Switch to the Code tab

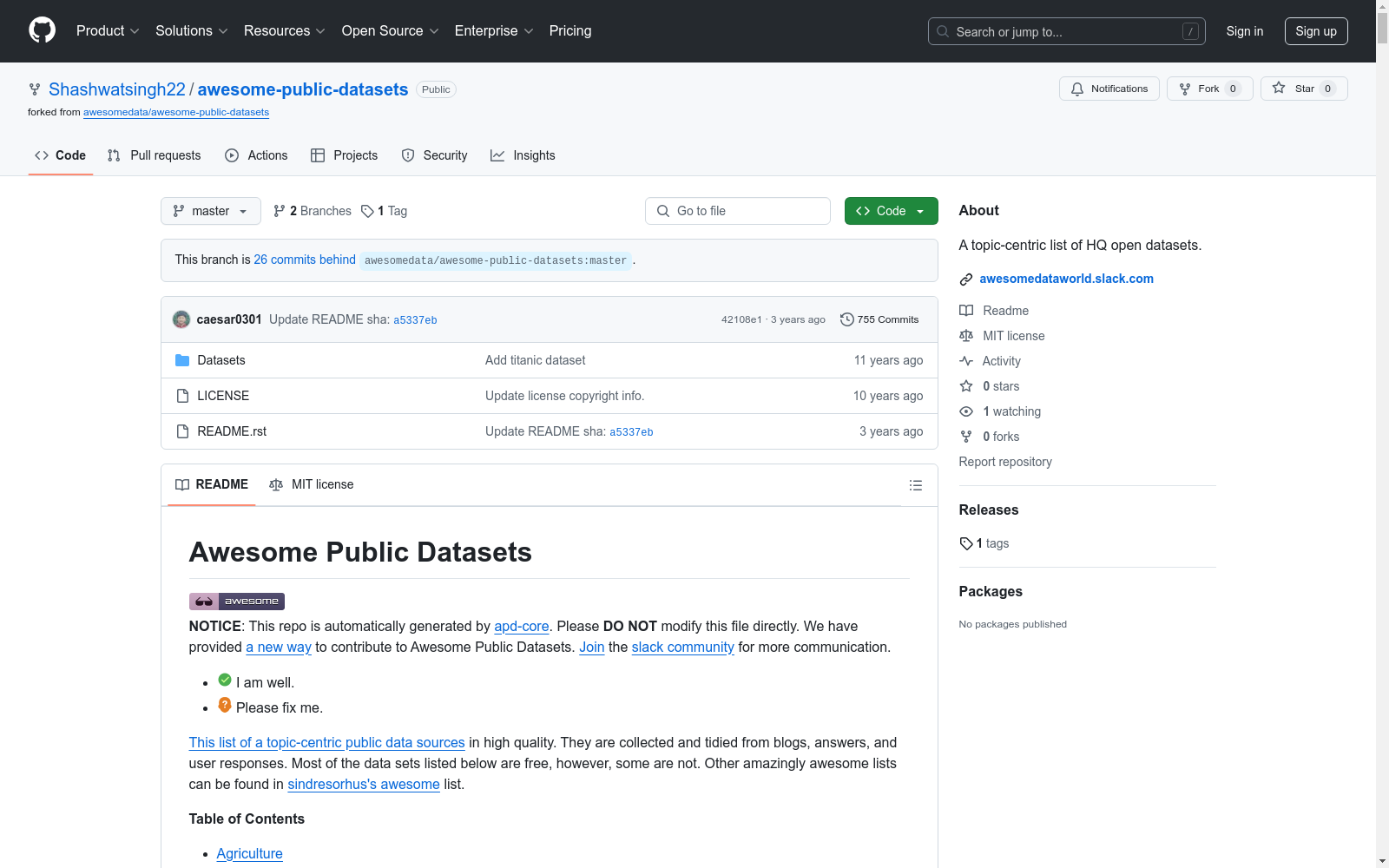click(x=61, y=155)
